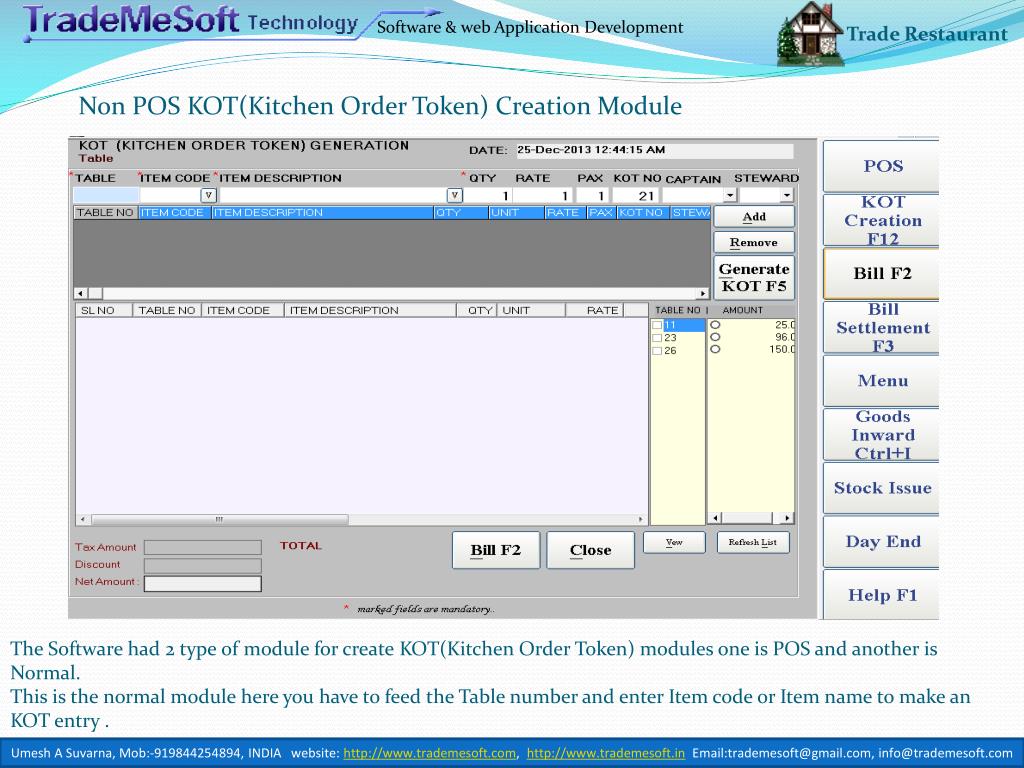Select the radio button for amount 96.0
The image size is (1024, 768).
click(x=715, y=337)
